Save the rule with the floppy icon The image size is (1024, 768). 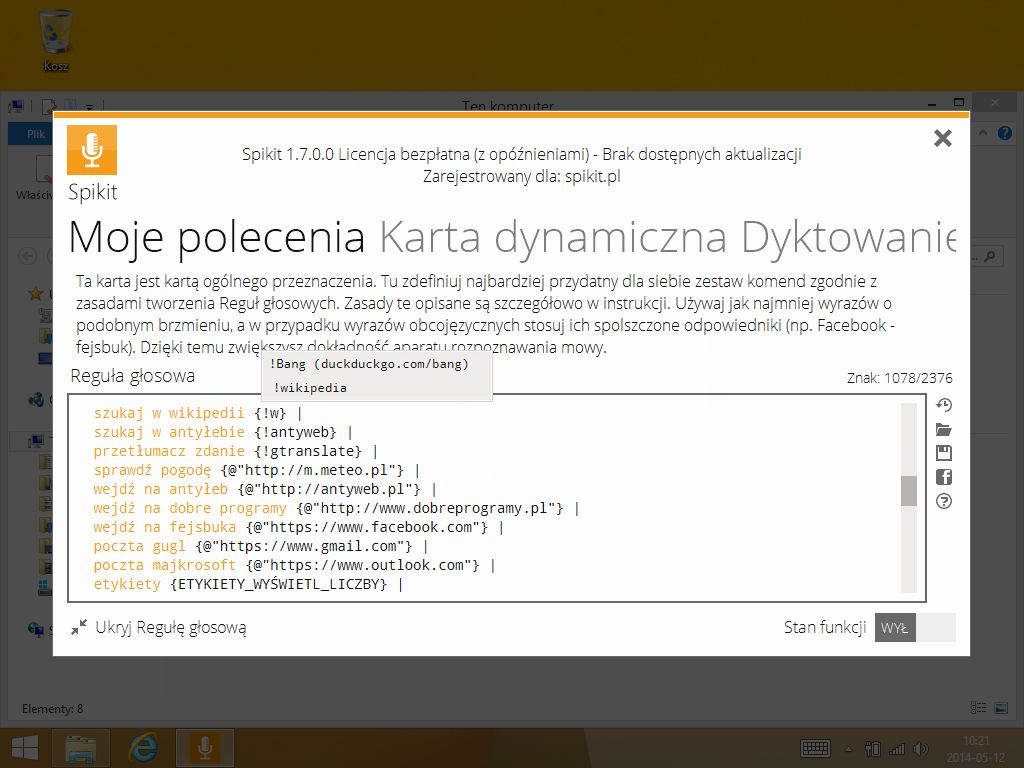(944, 453)
